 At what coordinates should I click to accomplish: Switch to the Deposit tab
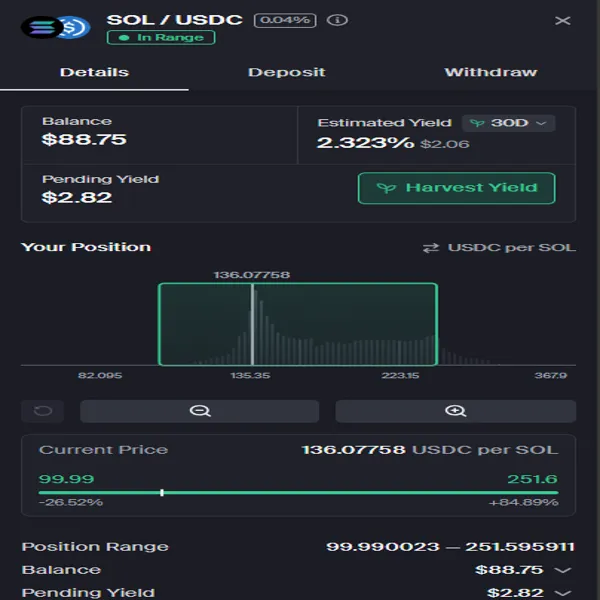pos(287,72)
